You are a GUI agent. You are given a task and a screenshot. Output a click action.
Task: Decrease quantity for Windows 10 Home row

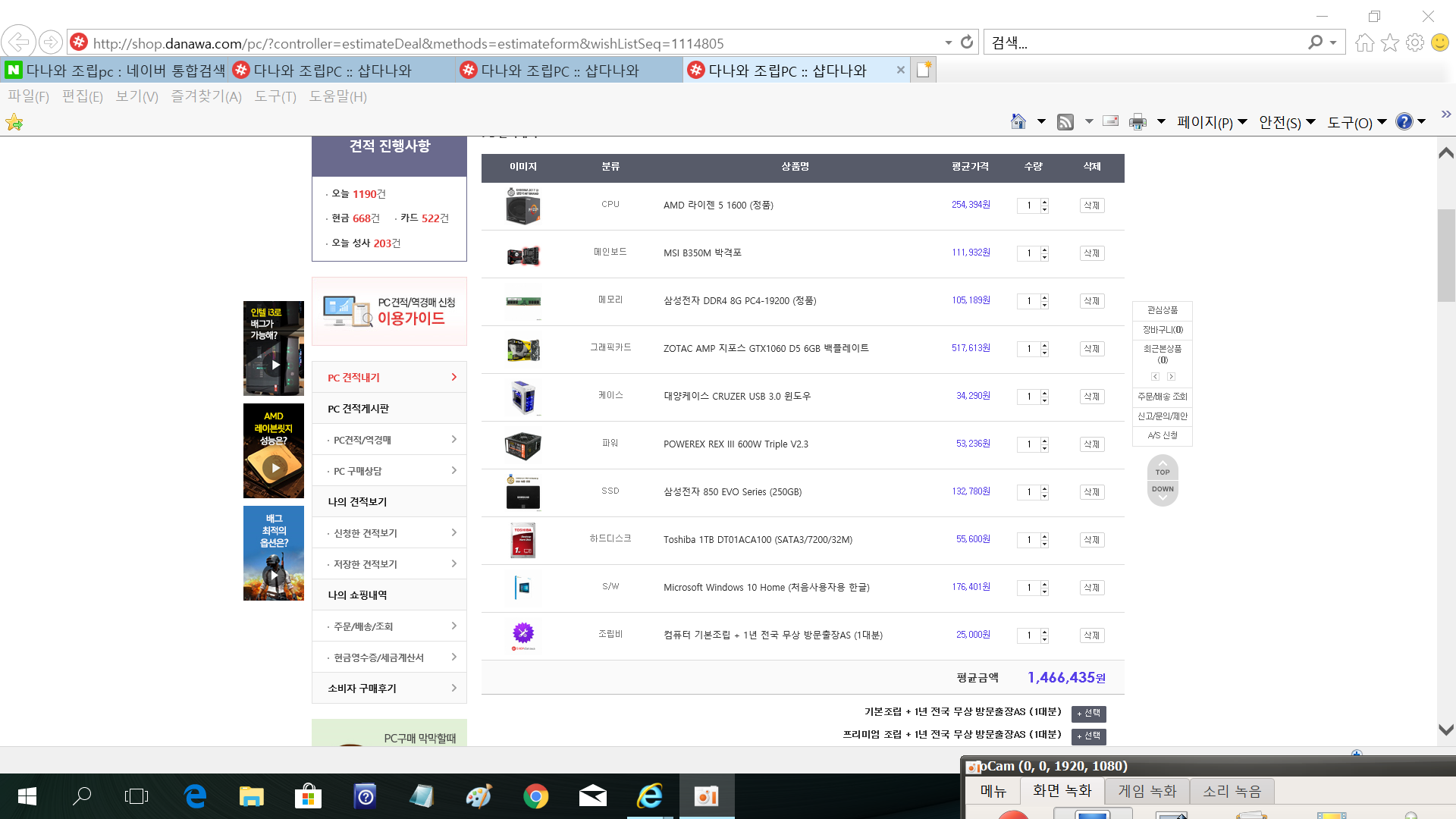click(1044, 591)
